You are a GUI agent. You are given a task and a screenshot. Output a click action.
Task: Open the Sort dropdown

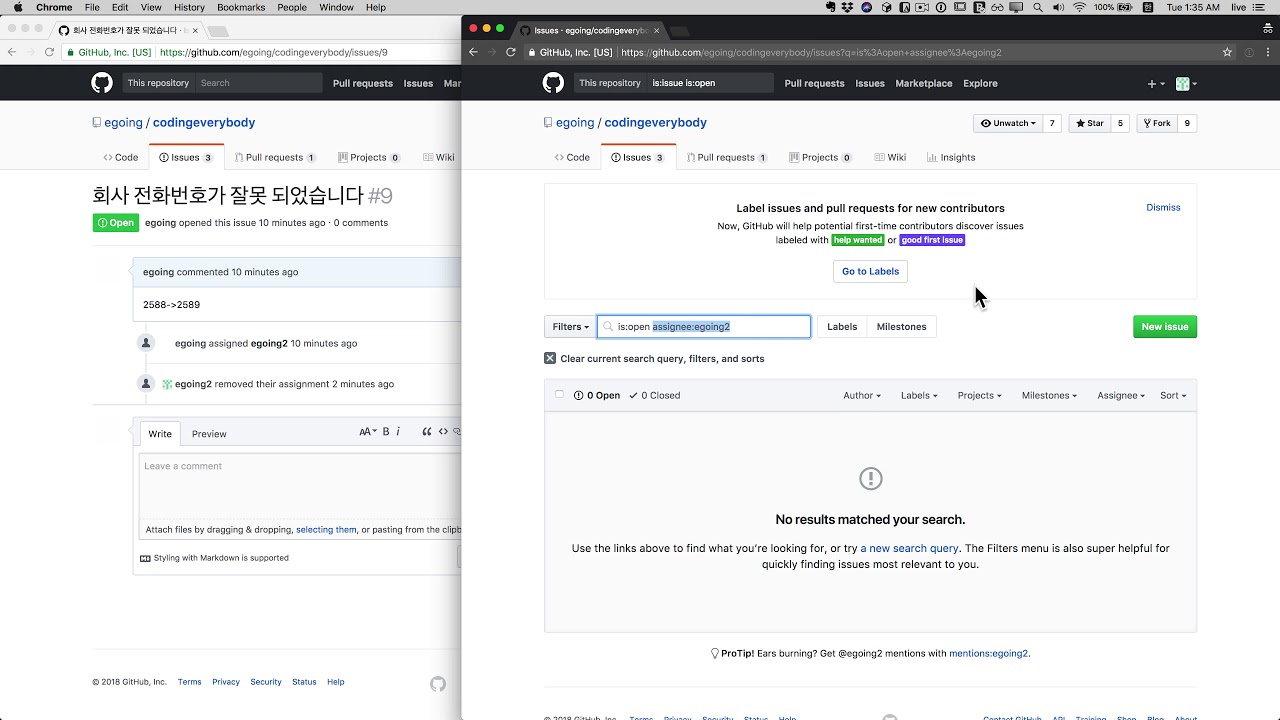coord(1173,395)
